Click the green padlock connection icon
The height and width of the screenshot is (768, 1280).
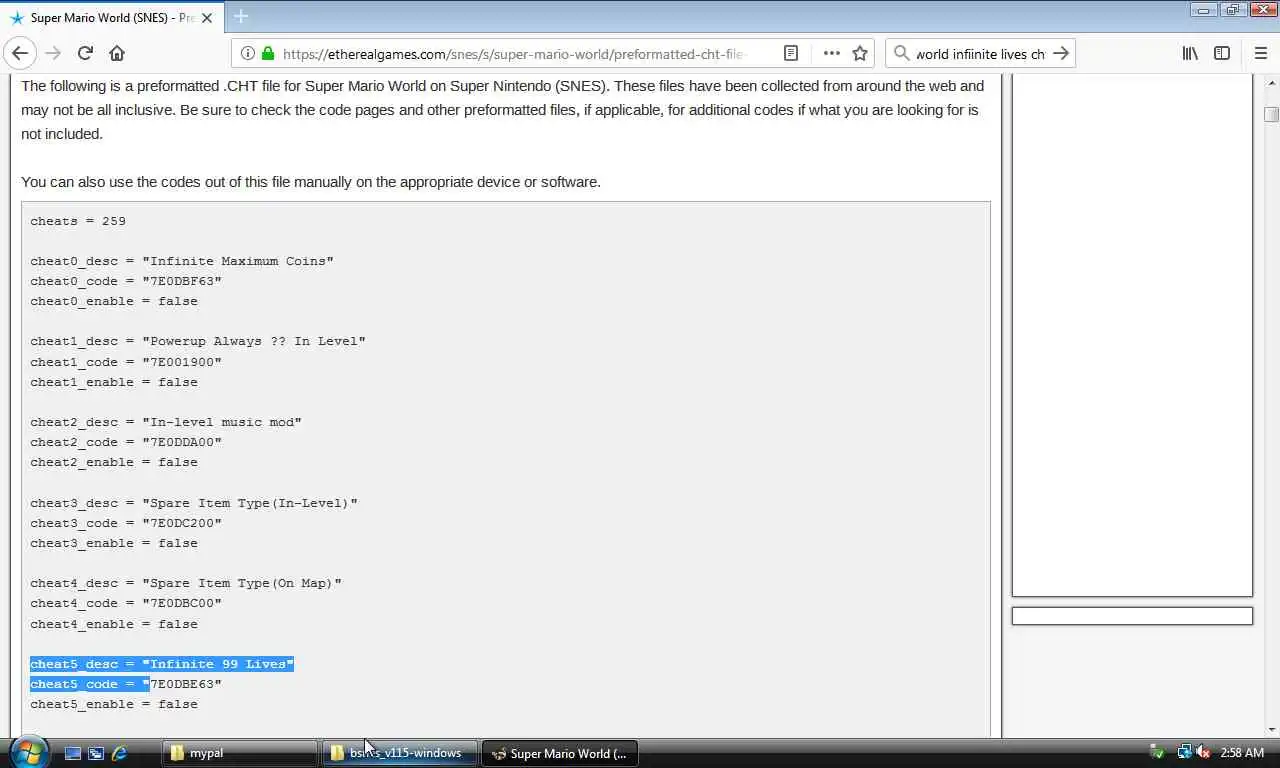click(x=268, y=53)
